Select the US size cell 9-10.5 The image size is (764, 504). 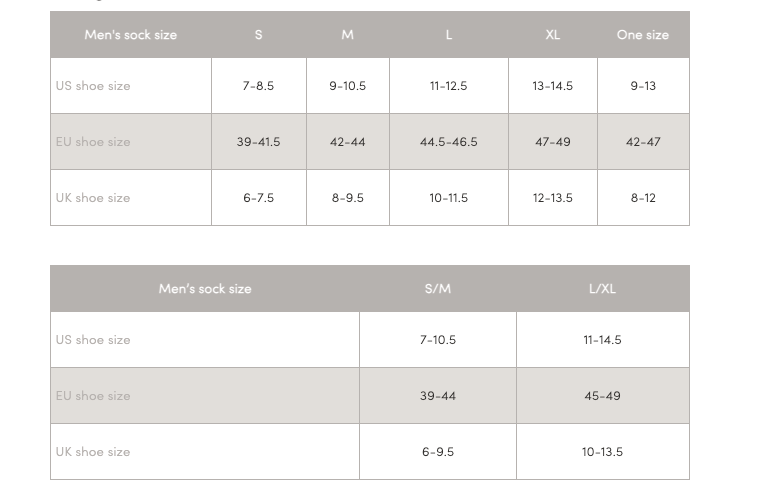[x=348, y=86]
